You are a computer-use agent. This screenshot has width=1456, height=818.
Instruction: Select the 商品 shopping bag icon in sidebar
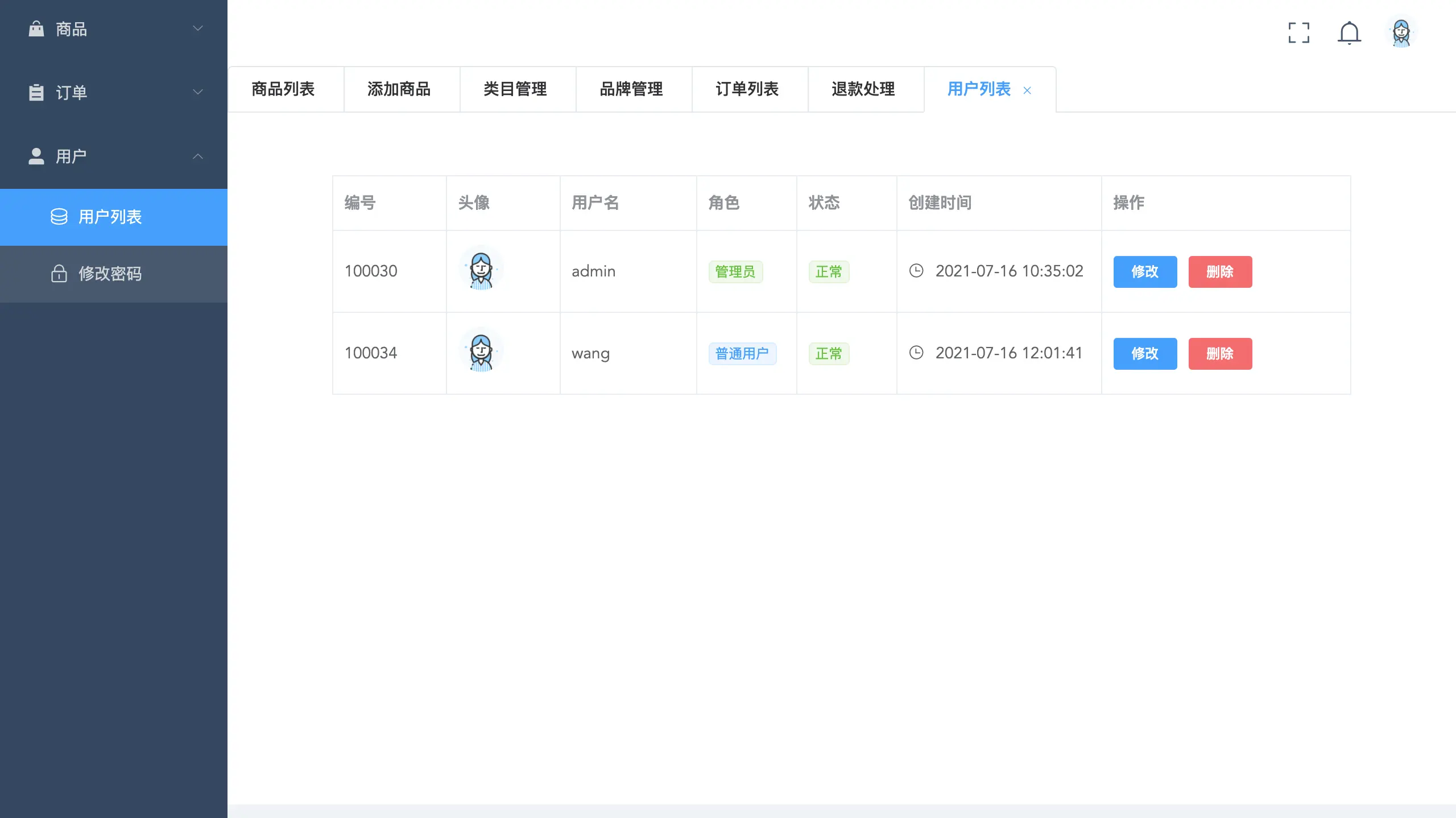36,28
